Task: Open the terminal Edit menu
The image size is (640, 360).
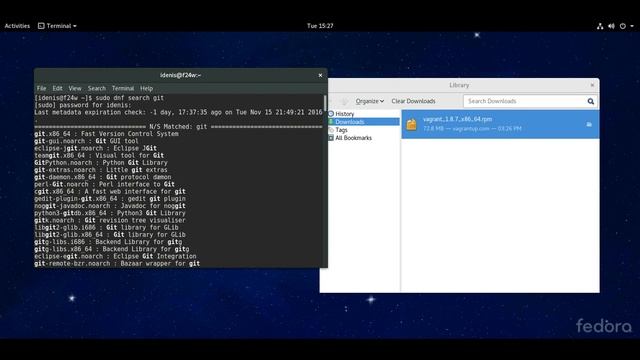Action: pos(57,88)
